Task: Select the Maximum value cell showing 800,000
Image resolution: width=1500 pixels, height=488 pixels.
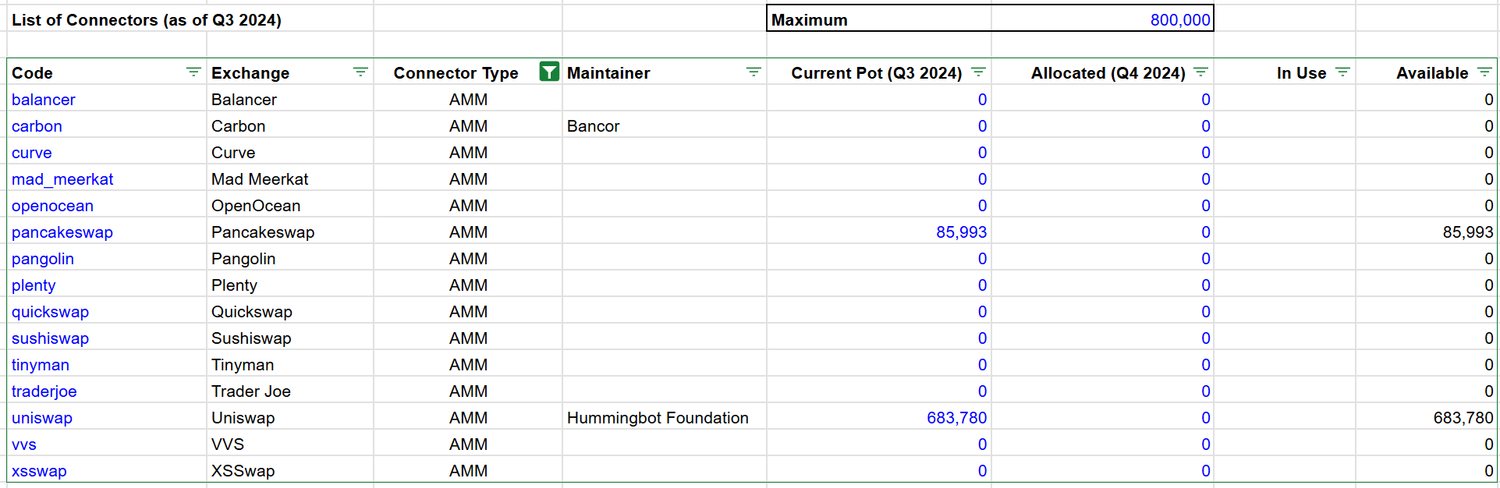Action: 1102,20
